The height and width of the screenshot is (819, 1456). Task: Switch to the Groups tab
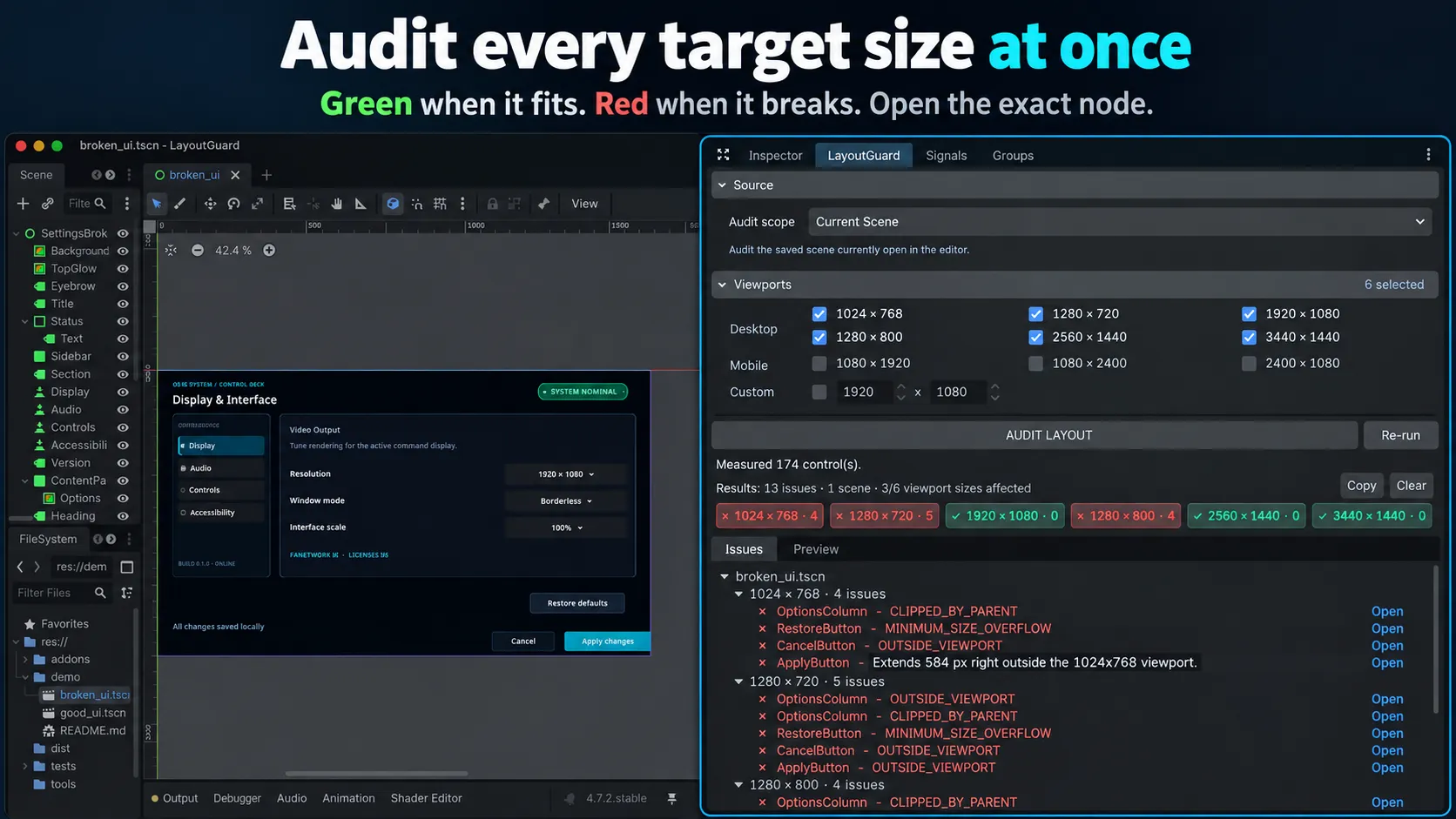pos(1013,156)
